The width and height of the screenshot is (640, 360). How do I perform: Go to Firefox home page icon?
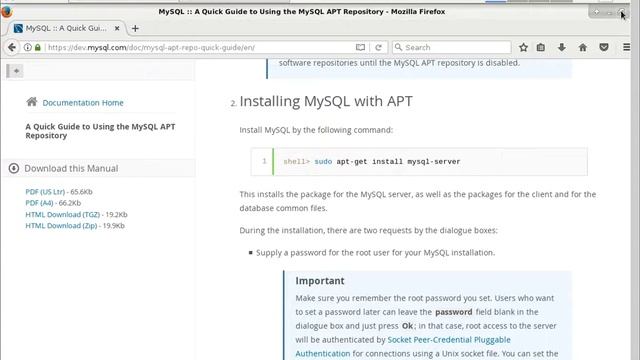click(x=583, y=47)
